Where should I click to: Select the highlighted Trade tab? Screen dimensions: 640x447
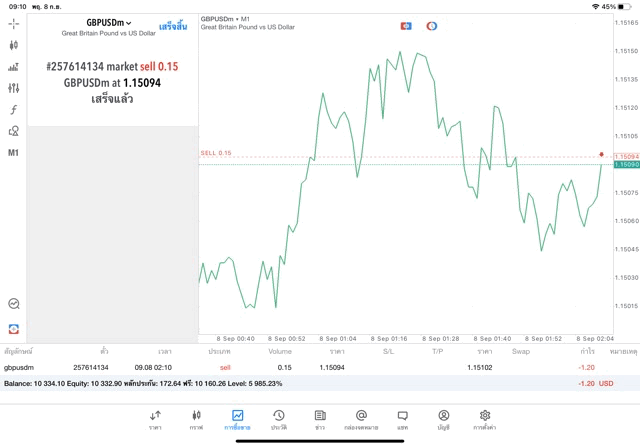coord(237,420)
